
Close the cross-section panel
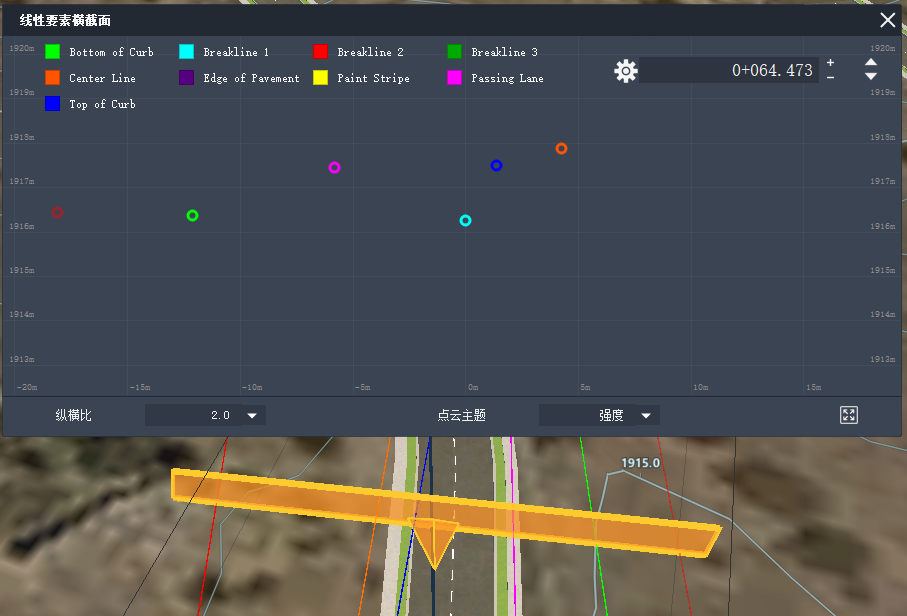(887, 20)
